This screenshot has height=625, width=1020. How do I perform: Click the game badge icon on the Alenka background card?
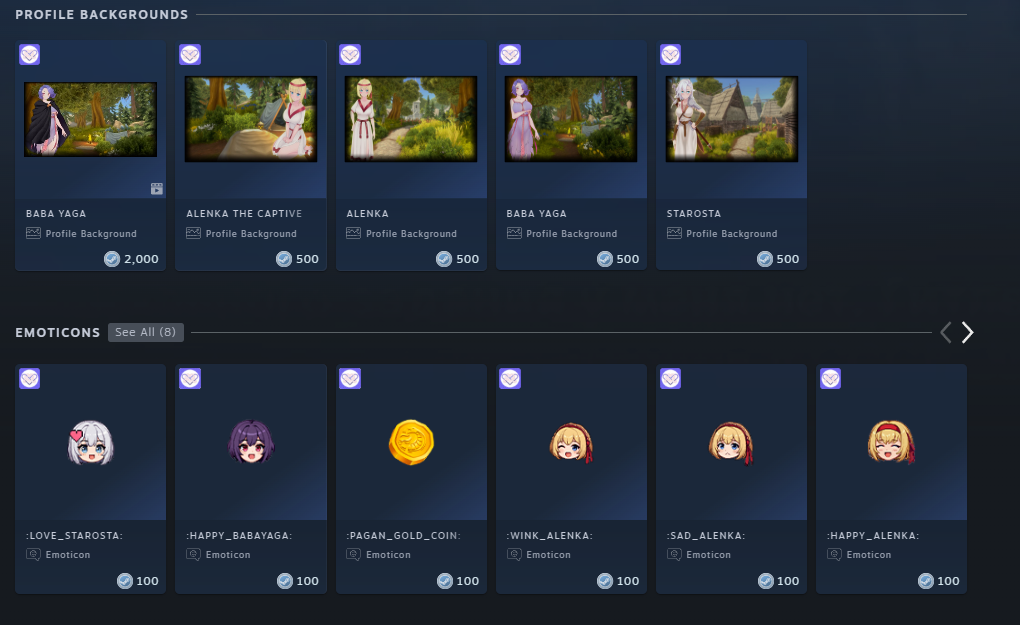[350, 55]
